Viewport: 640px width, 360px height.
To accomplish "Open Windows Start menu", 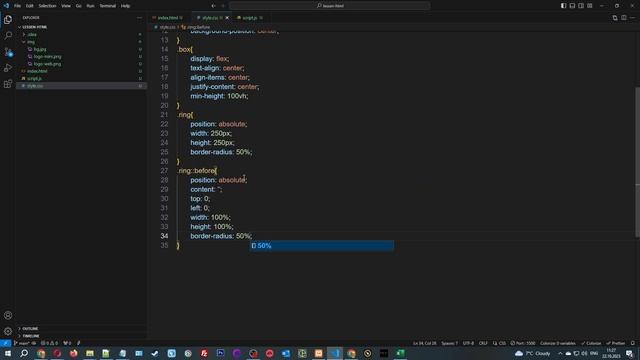I will pos(7,353).
